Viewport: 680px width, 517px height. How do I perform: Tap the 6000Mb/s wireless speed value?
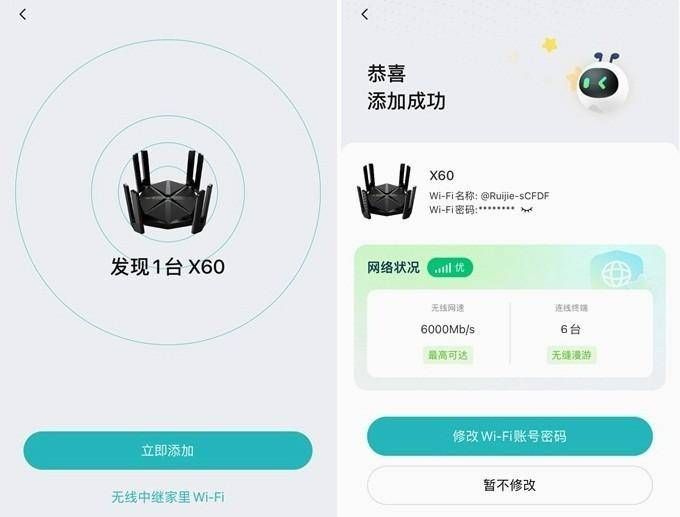pyautogui.click(x=448, y=329)
